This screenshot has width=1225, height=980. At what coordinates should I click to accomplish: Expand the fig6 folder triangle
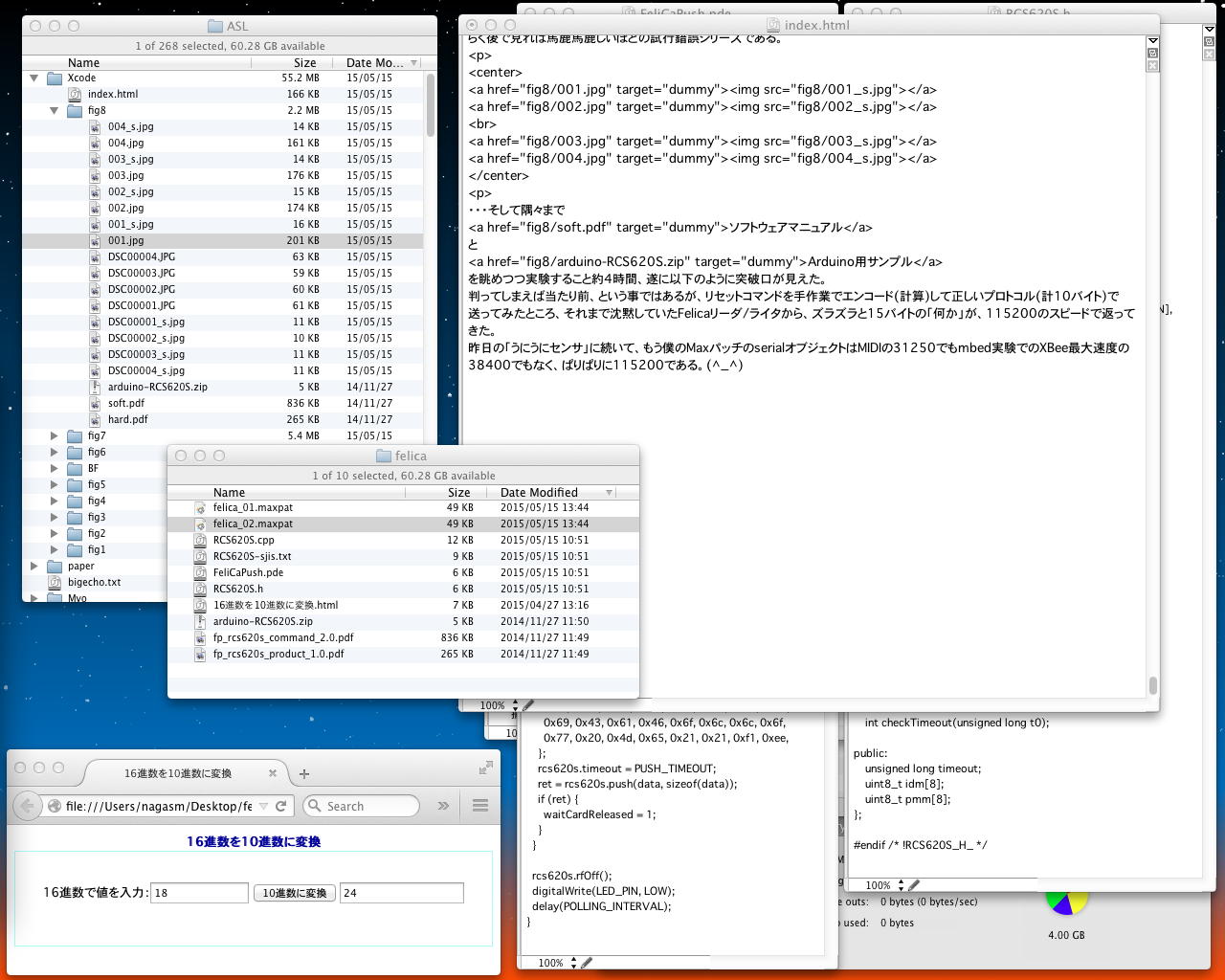[55, 453]
